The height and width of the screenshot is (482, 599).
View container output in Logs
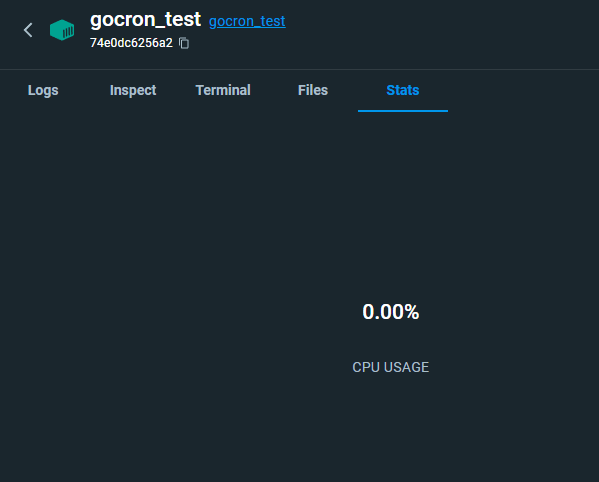pyautogui.click(x=43, y=91)
